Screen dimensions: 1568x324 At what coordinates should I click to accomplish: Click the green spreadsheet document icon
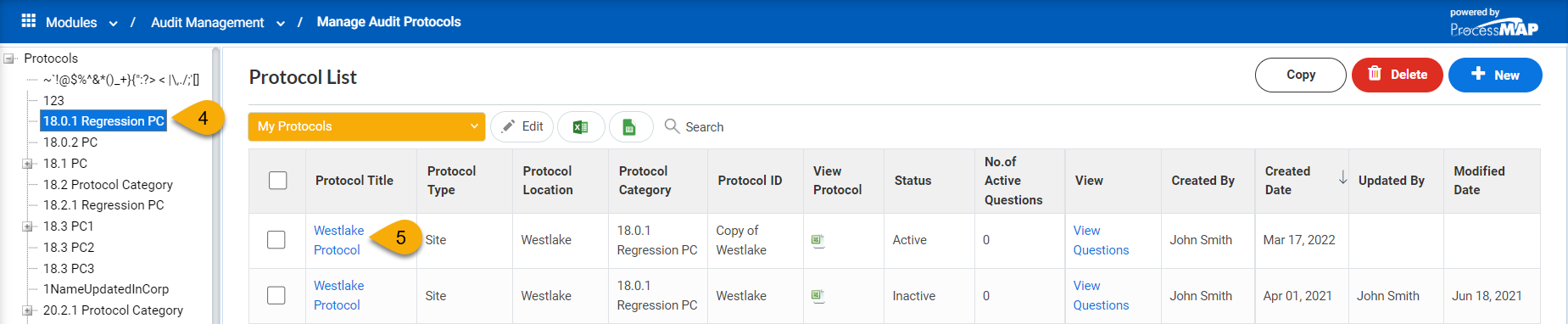(x=629, y=126)
